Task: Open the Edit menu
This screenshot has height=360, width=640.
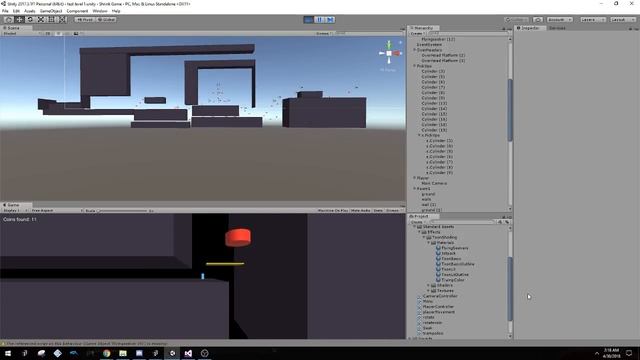Action: coord(16,11)
